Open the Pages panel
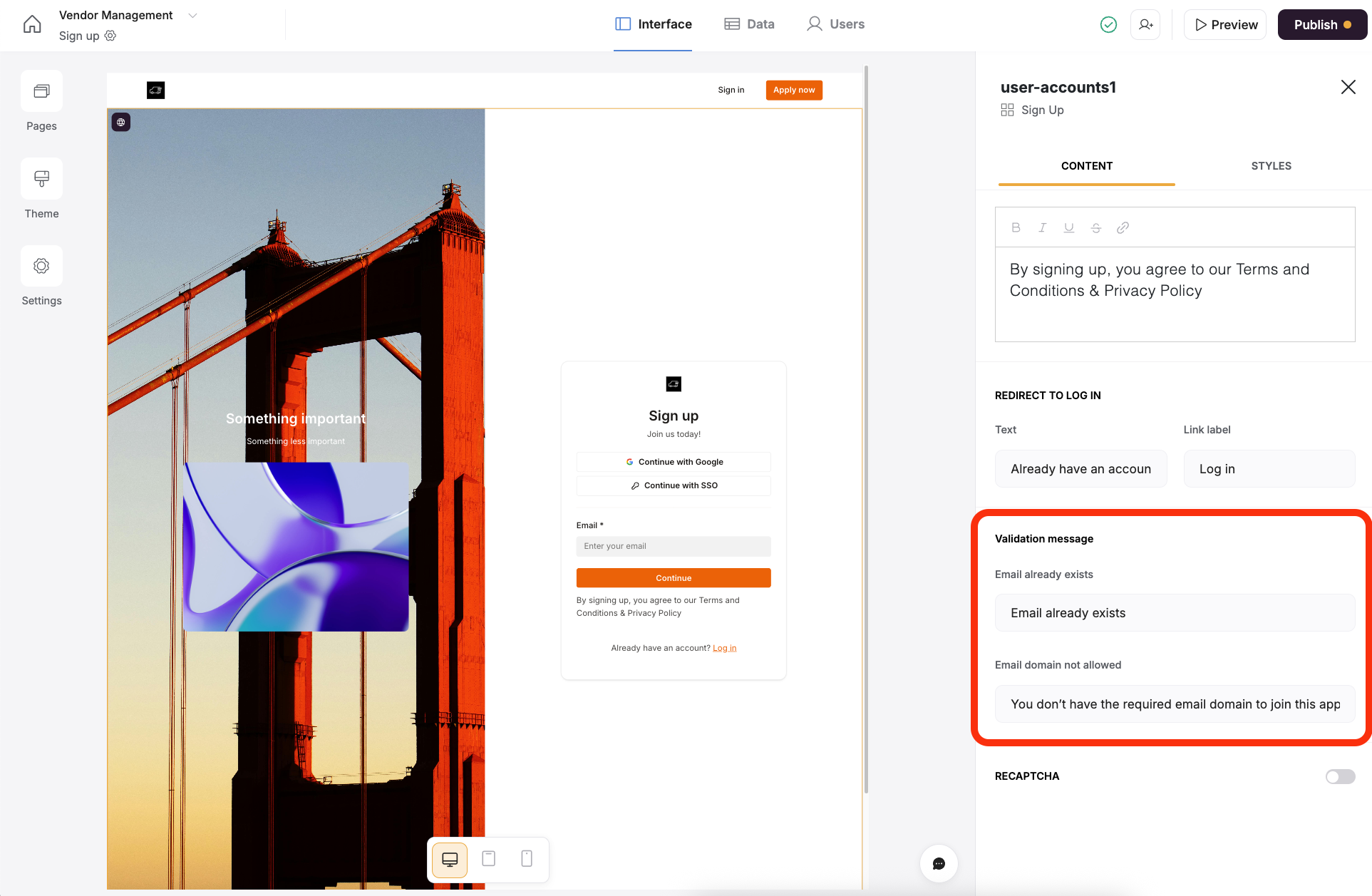1372x896 pixels. pyautogui.click(x=41, y=92)
